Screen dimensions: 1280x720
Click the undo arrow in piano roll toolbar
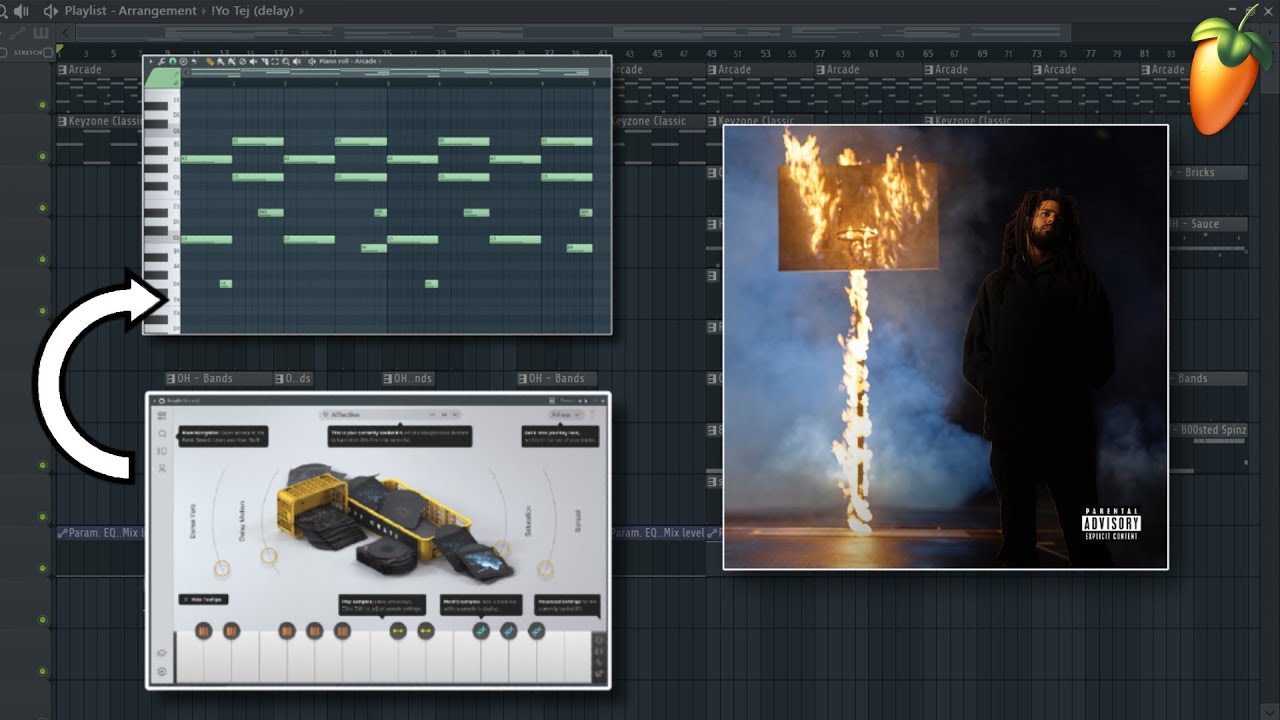tap(194, 62)
